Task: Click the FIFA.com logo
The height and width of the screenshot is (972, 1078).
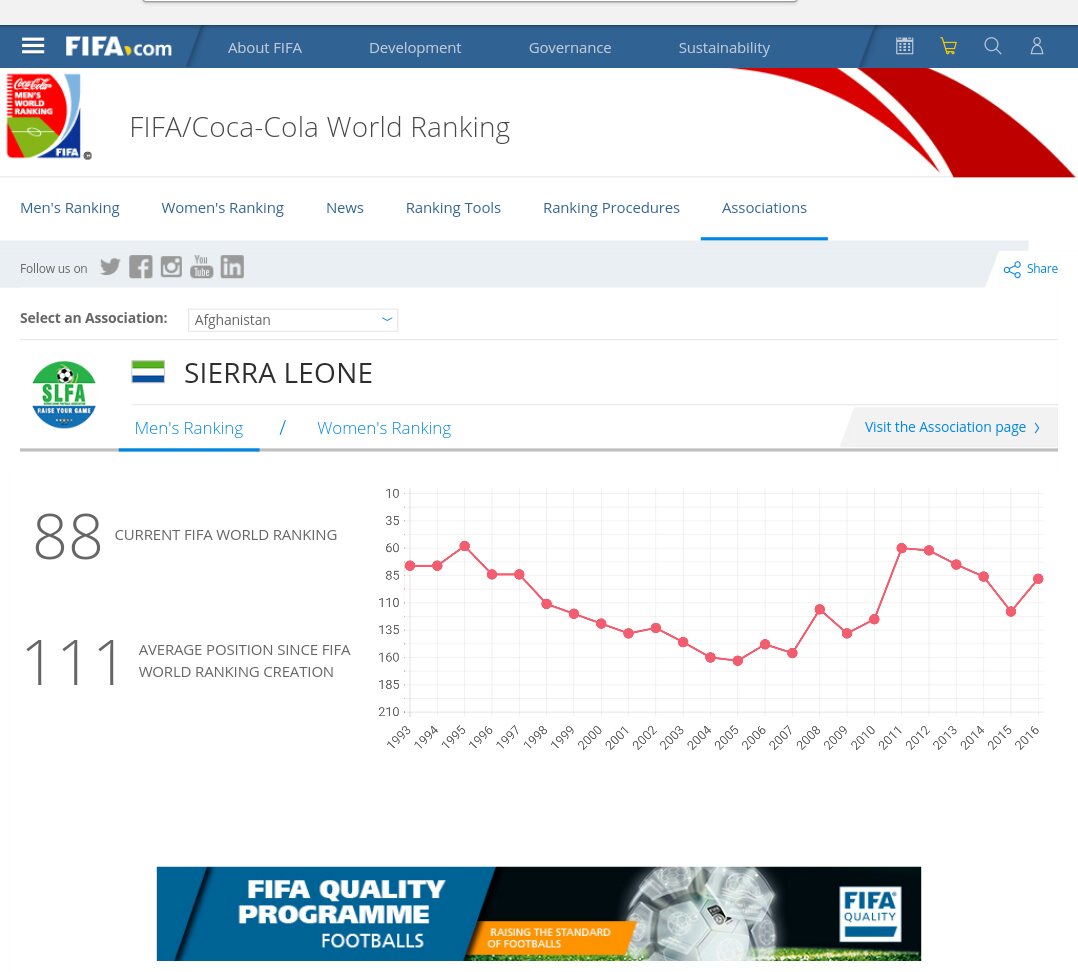Action: click(118, 47)
